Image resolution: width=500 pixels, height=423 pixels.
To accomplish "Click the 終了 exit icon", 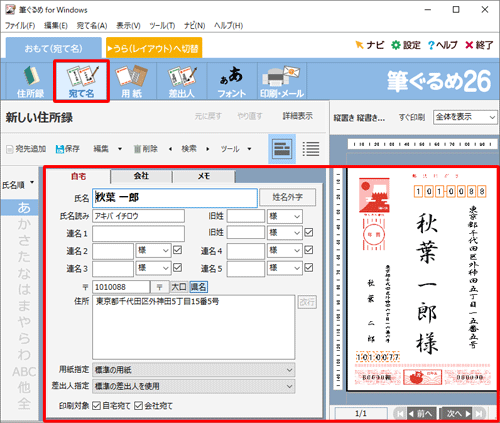I will pos(479,45).
